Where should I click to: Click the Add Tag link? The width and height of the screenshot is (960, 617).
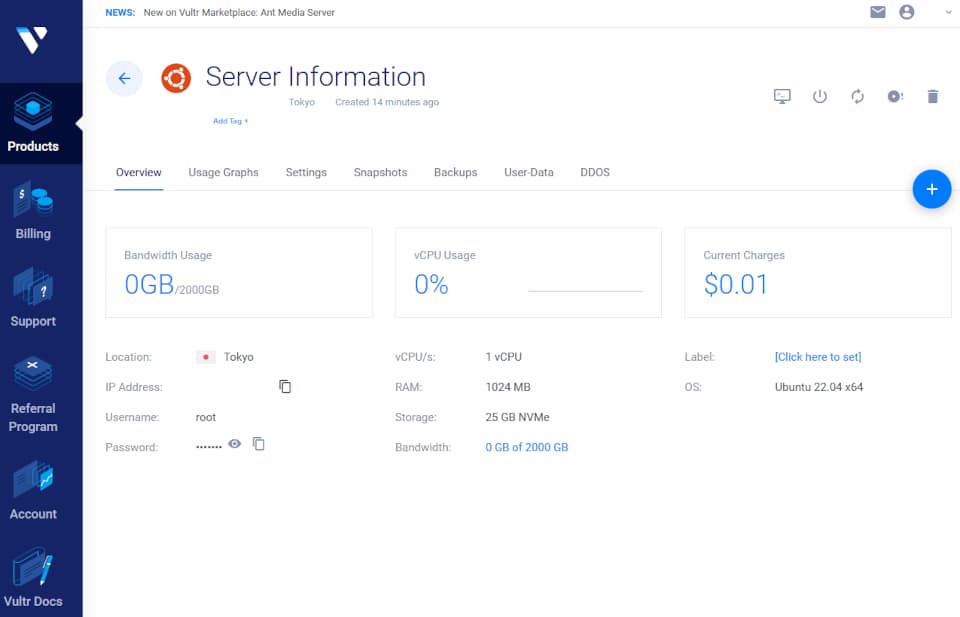(x=230, y=121)
